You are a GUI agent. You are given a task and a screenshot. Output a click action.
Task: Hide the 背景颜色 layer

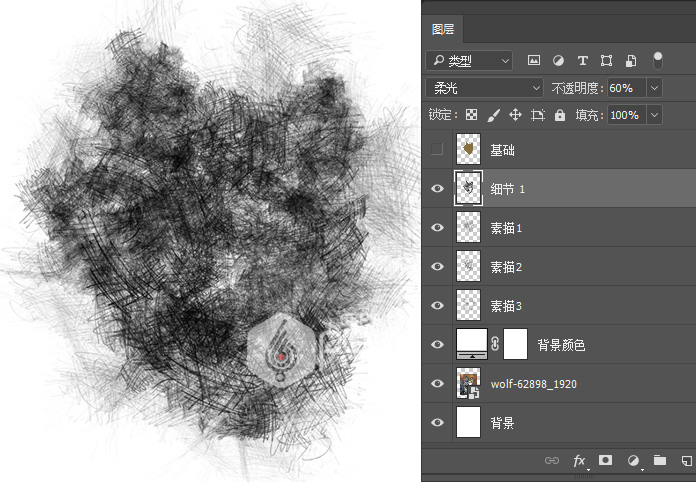pyautogui.click(x=437, y=344)
